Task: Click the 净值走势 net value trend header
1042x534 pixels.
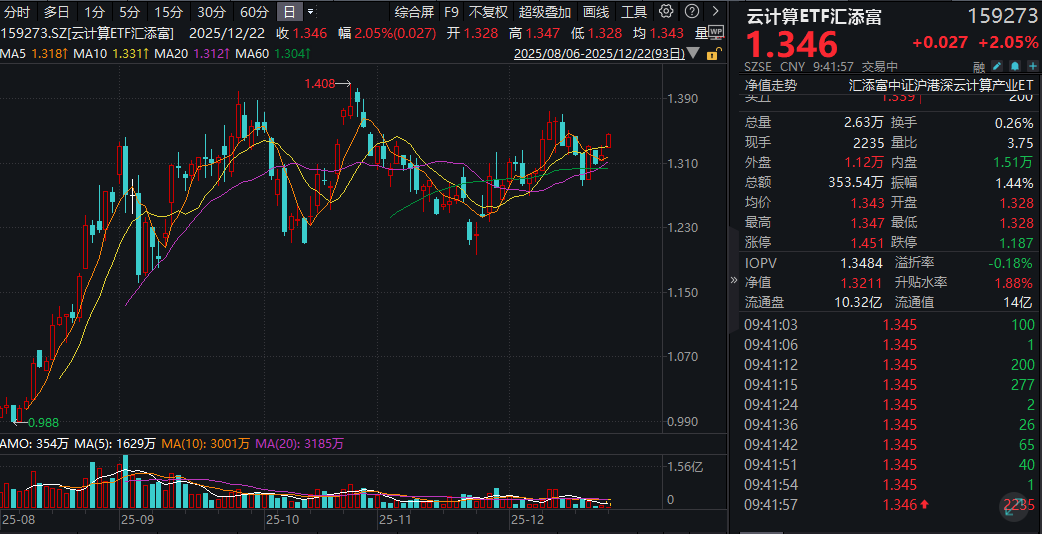Action: pos(771,85)
